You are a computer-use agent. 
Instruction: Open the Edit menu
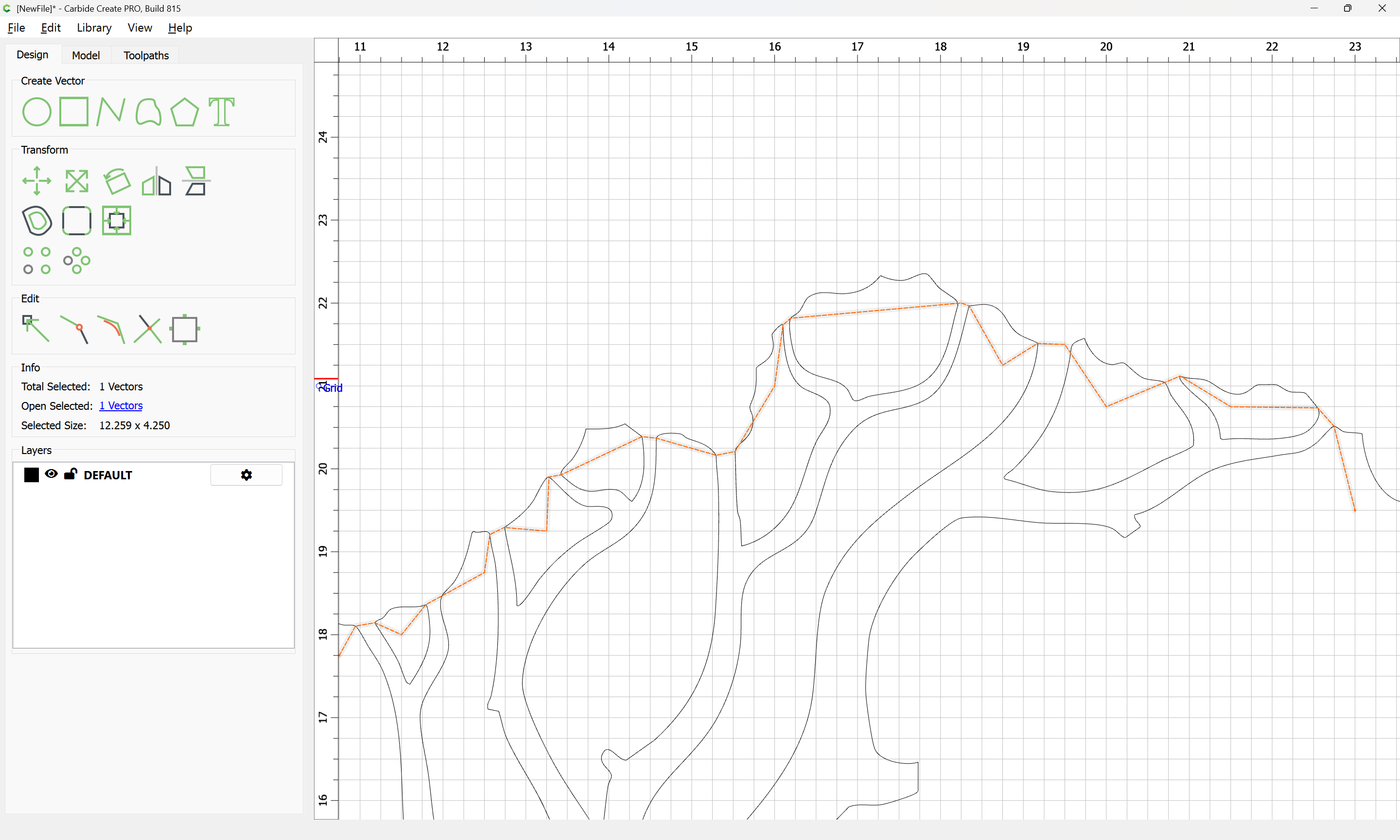[51, 28]
